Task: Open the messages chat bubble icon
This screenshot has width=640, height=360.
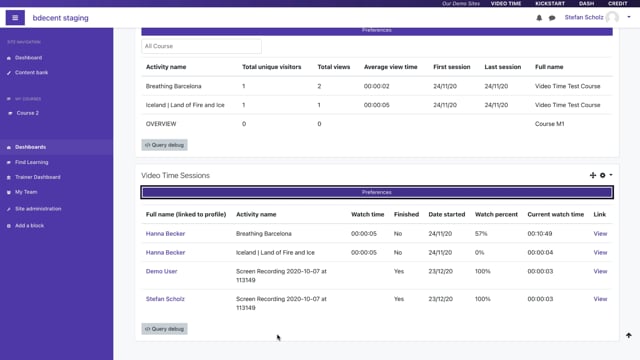Action: point(552,18)
